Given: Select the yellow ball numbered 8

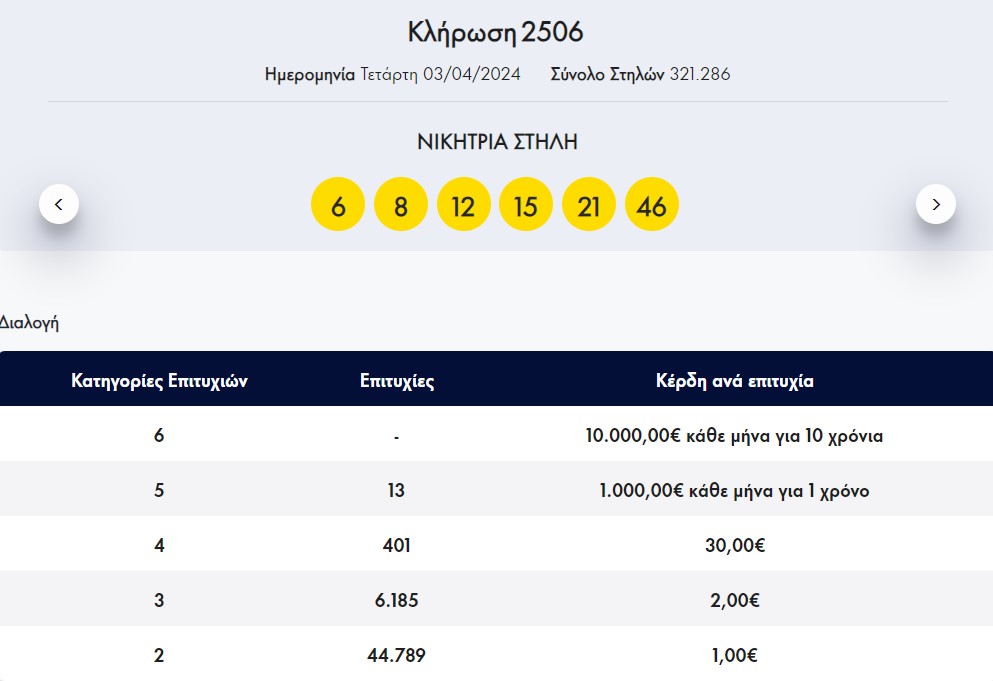Looking at the screenshot, I should pyautogui.click(x=401, y=205).
